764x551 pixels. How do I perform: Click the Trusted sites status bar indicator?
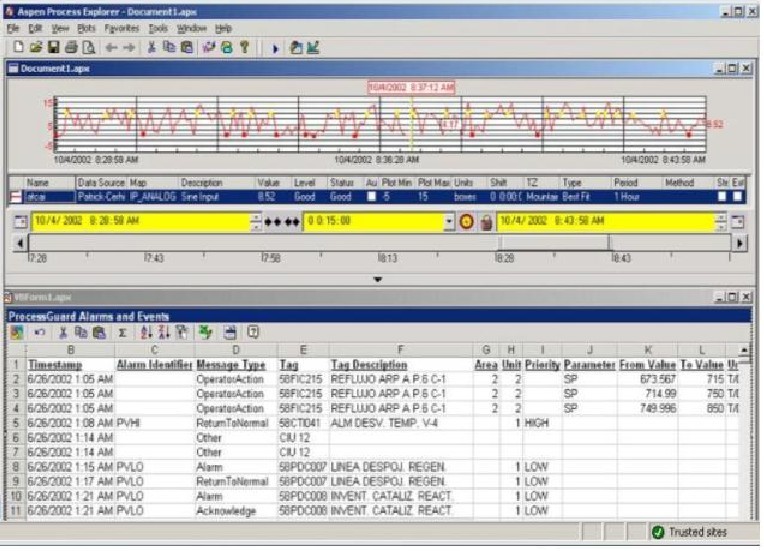coord(689,532)
